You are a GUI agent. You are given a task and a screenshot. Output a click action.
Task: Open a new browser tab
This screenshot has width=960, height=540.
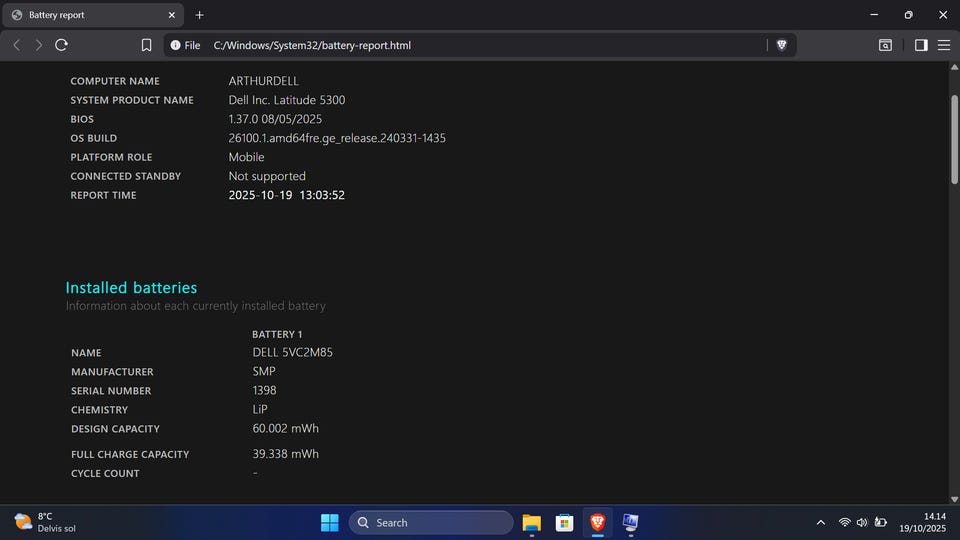(x=200, y=15)
